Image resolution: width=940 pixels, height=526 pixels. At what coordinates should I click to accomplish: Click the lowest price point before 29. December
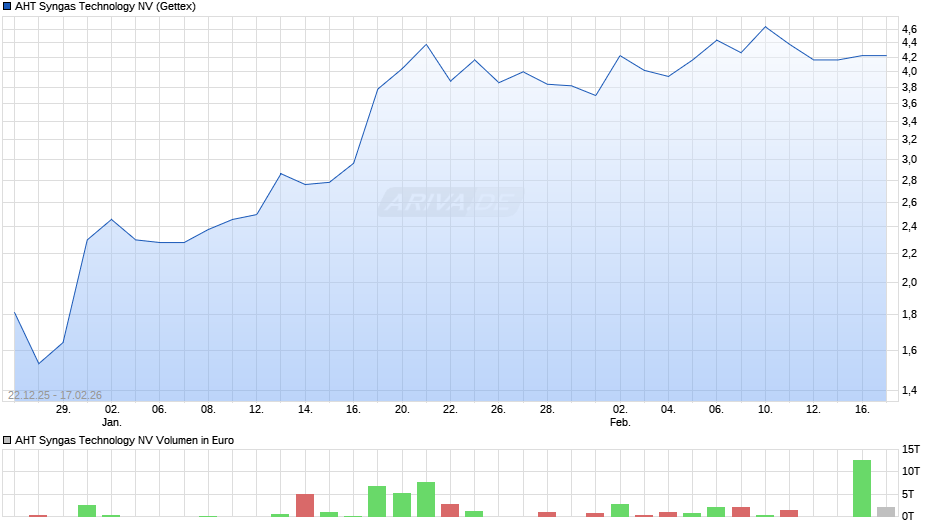point(39,363)
